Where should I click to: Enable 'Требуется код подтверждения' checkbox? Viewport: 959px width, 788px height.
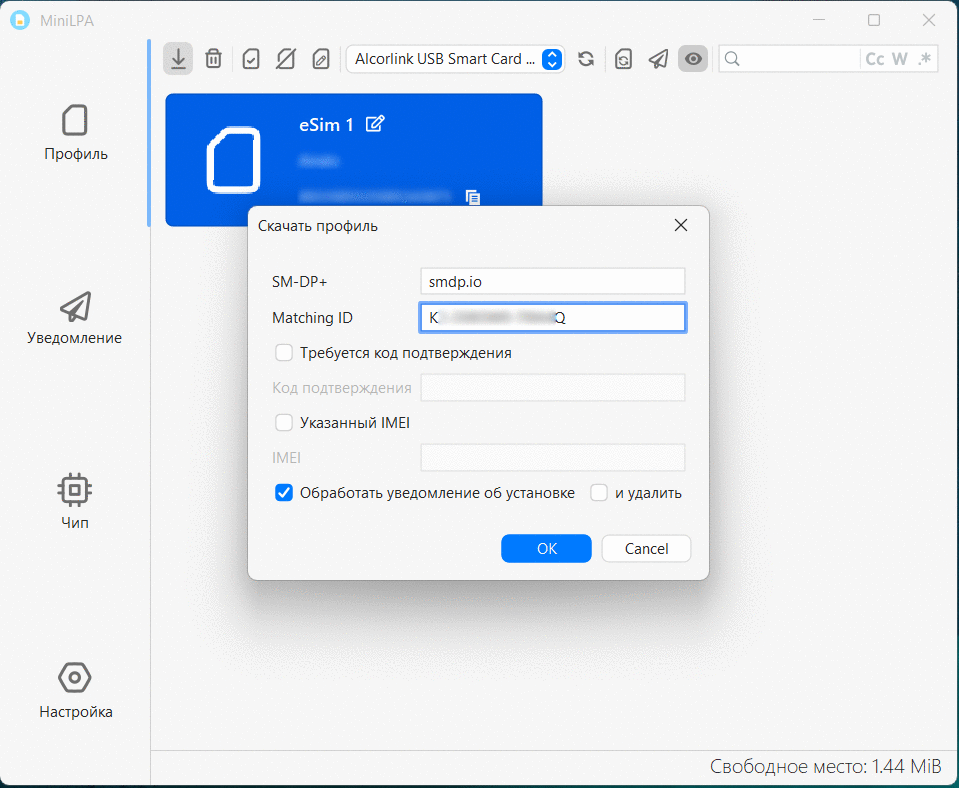click(x=284, y=353)
